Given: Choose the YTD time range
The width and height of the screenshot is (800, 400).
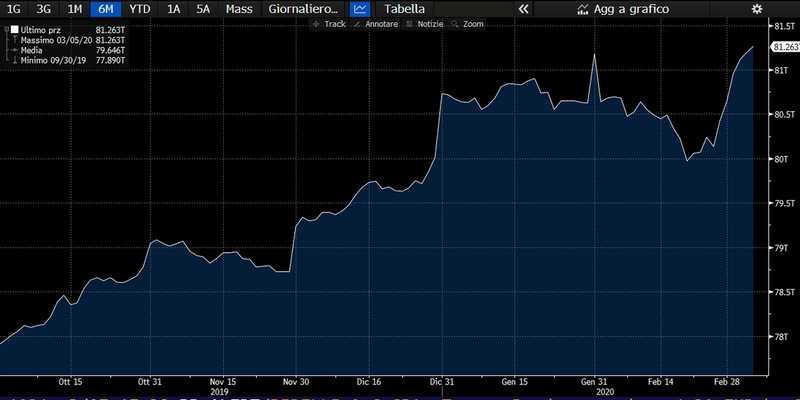Looking at the screenshot, I should point(139,9).
